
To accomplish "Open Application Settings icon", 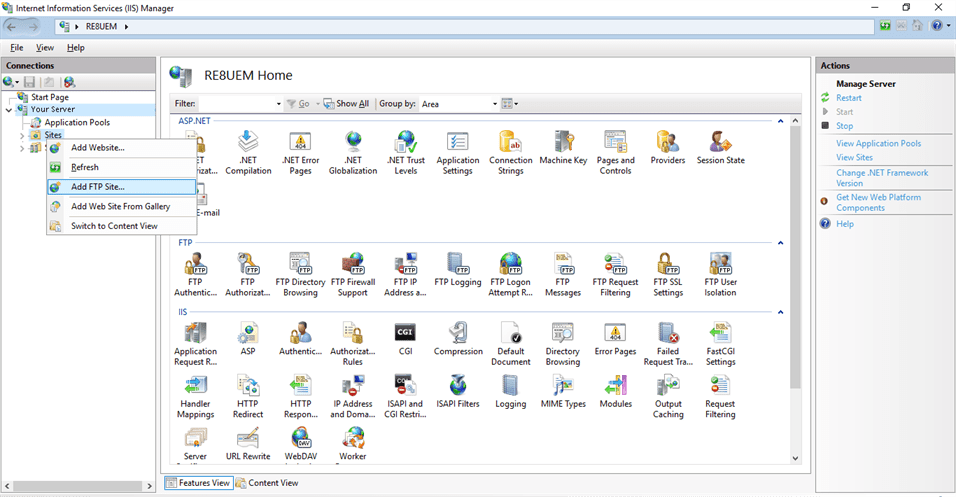I will point(457,152).
